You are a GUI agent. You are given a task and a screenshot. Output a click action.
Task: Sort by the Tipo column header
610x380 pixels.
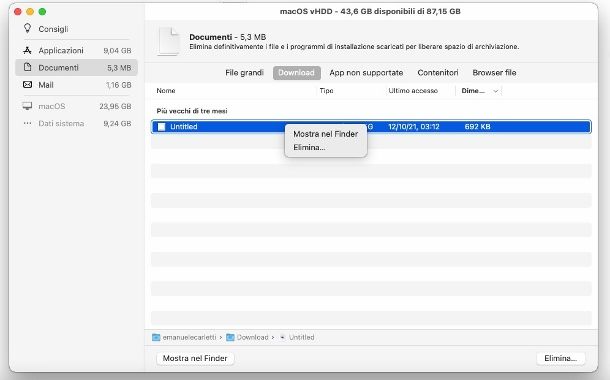326,91
